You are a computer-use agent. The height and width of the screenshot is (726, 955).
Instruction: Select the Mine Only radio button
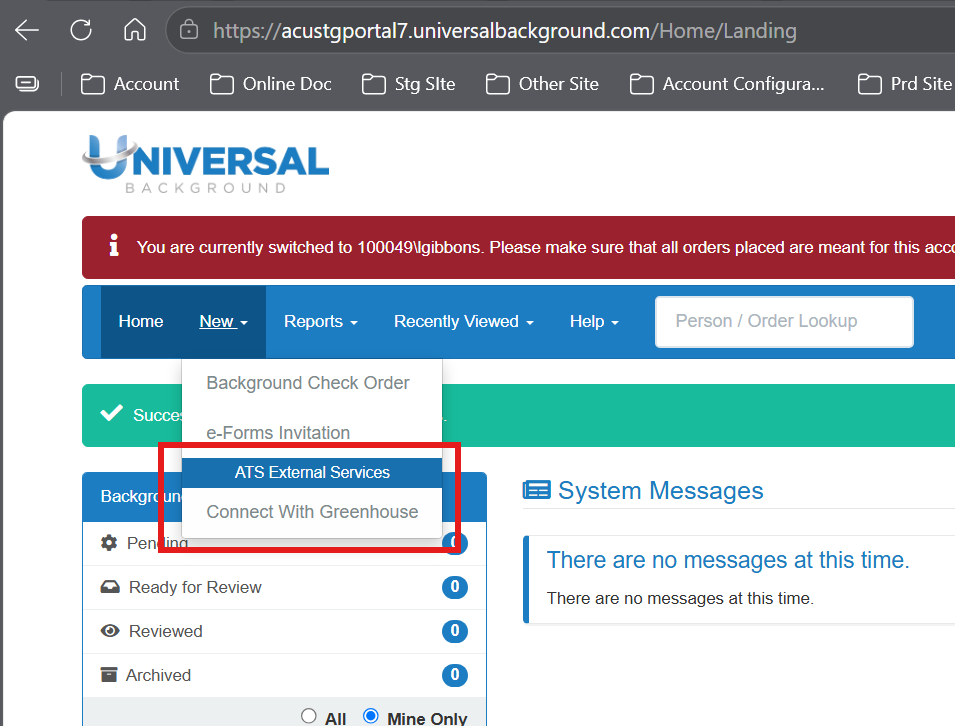tap(370, 716)
